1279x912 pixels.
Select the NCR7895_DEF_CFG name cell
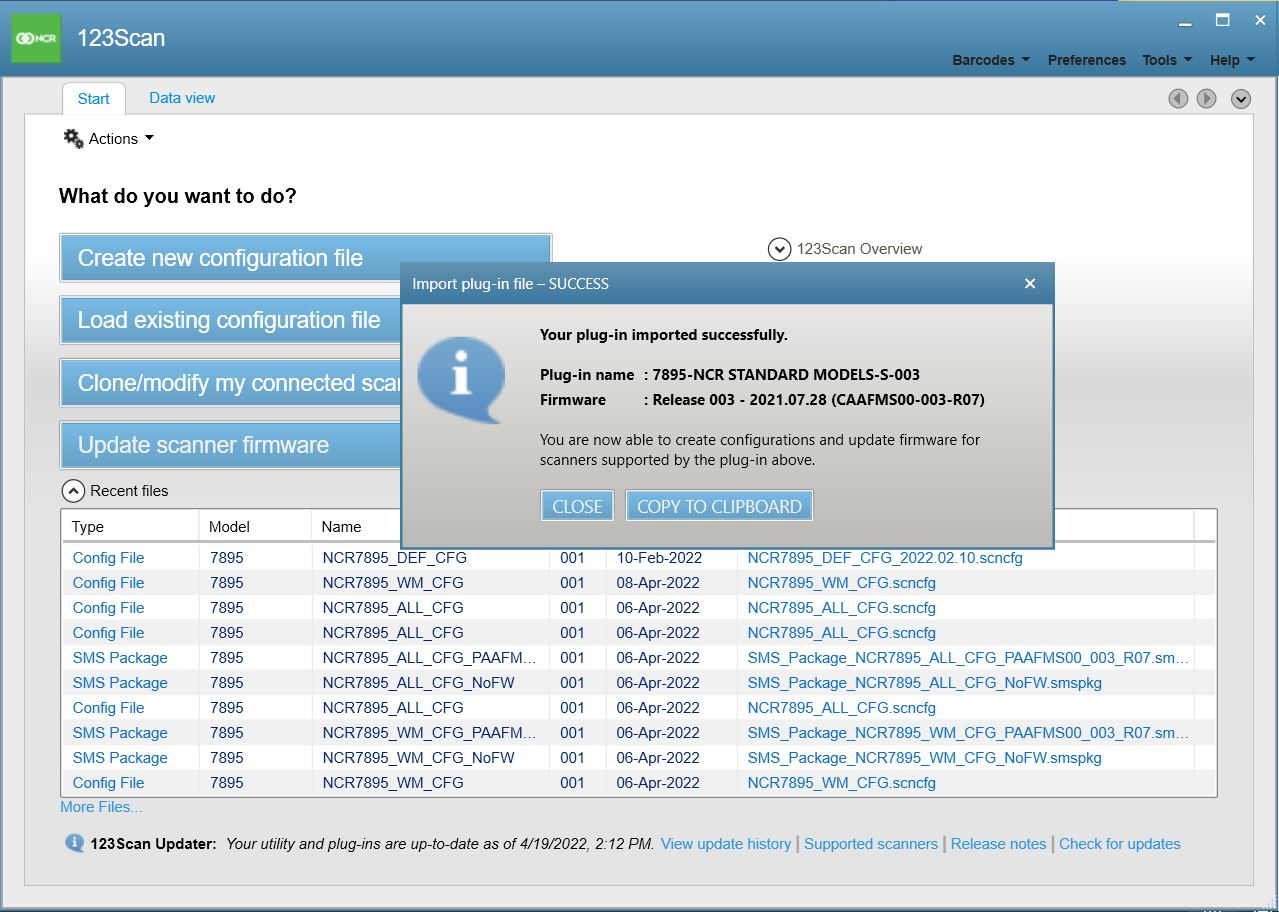click(x=394, y=558)
